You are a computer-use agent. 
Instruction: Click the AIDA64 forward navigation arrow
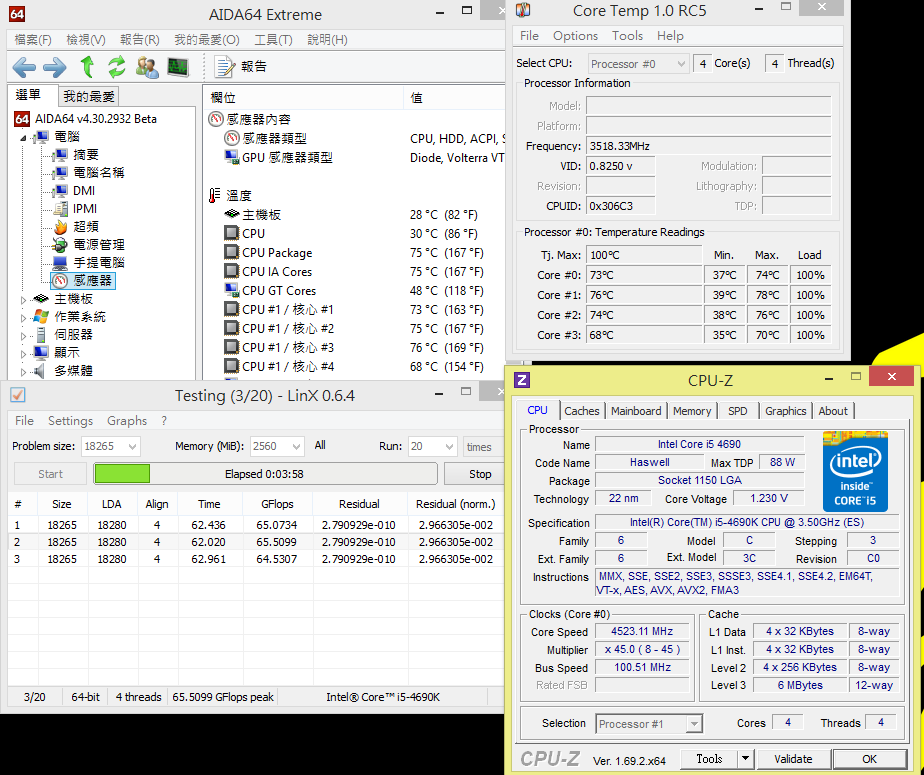(x=54, y=67)
